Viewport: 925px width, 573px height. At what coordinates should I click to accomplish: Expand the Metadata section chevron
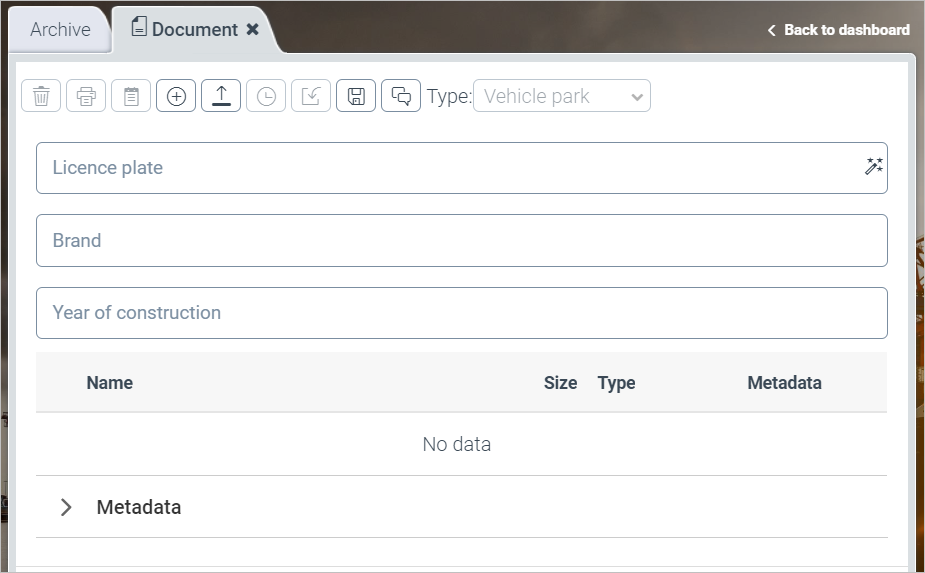tap(66, 507)
